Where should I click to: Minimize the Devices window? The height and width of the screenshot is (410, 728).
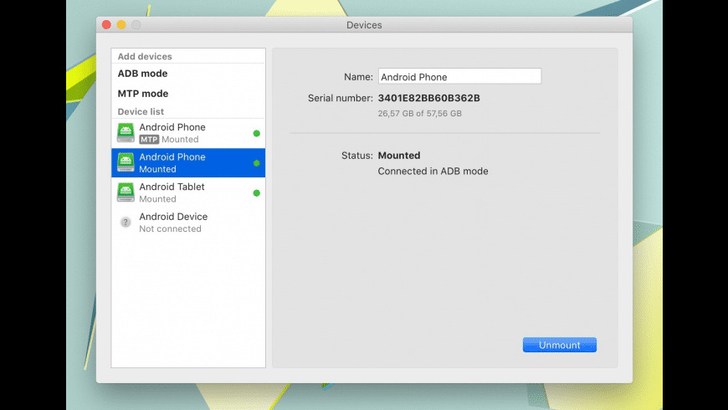pos(121,25)
